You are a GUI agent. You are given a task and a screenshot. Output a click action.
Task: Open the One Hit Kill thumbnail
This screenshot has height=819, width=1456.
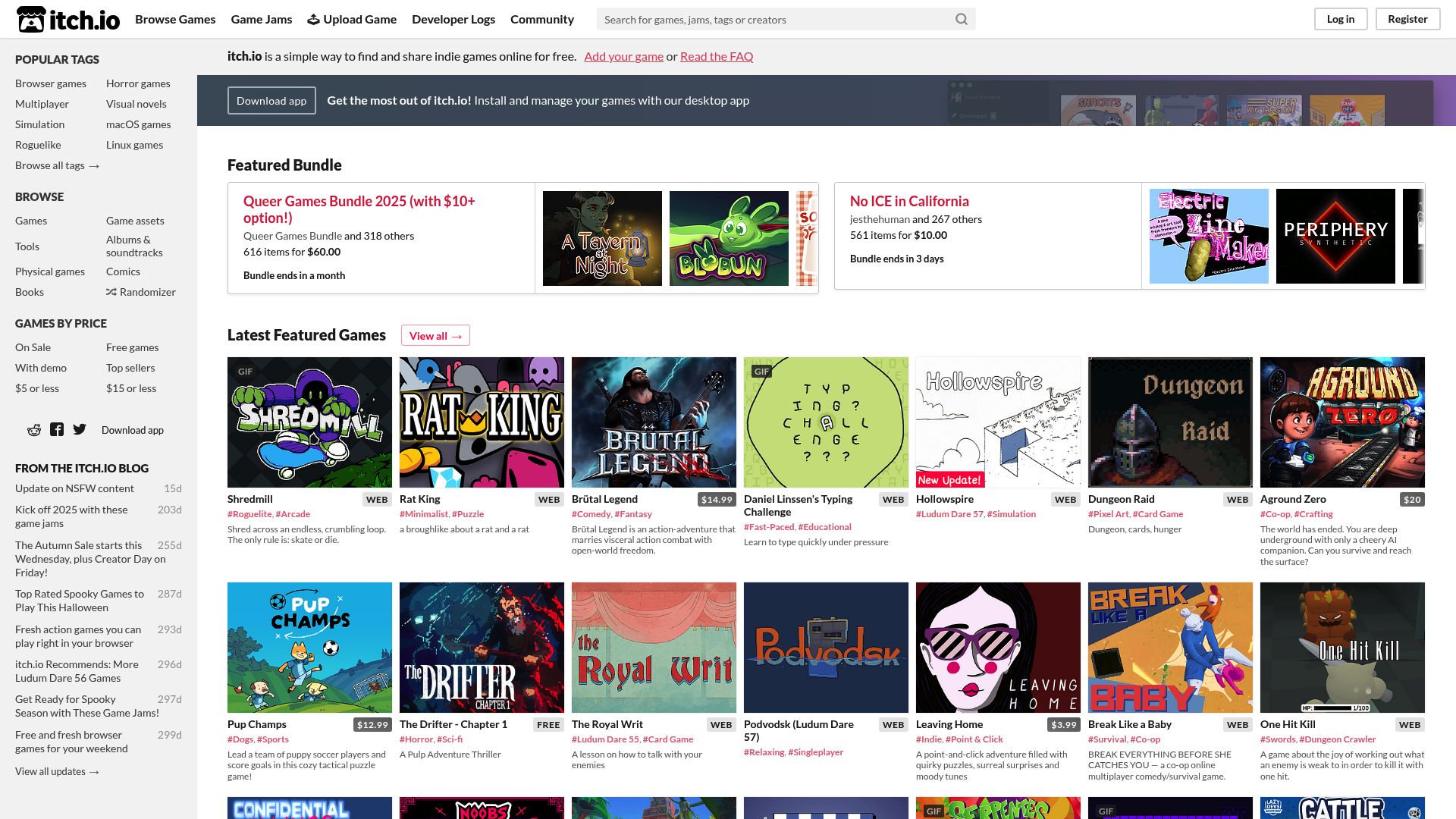1342,648
